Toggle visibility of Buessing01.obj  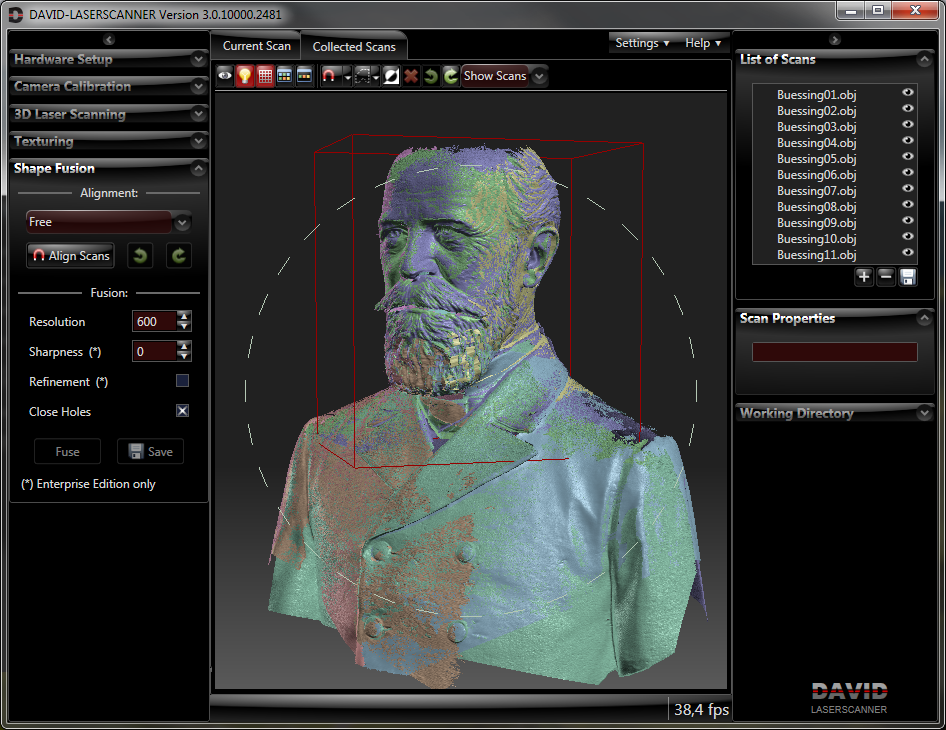908,92
